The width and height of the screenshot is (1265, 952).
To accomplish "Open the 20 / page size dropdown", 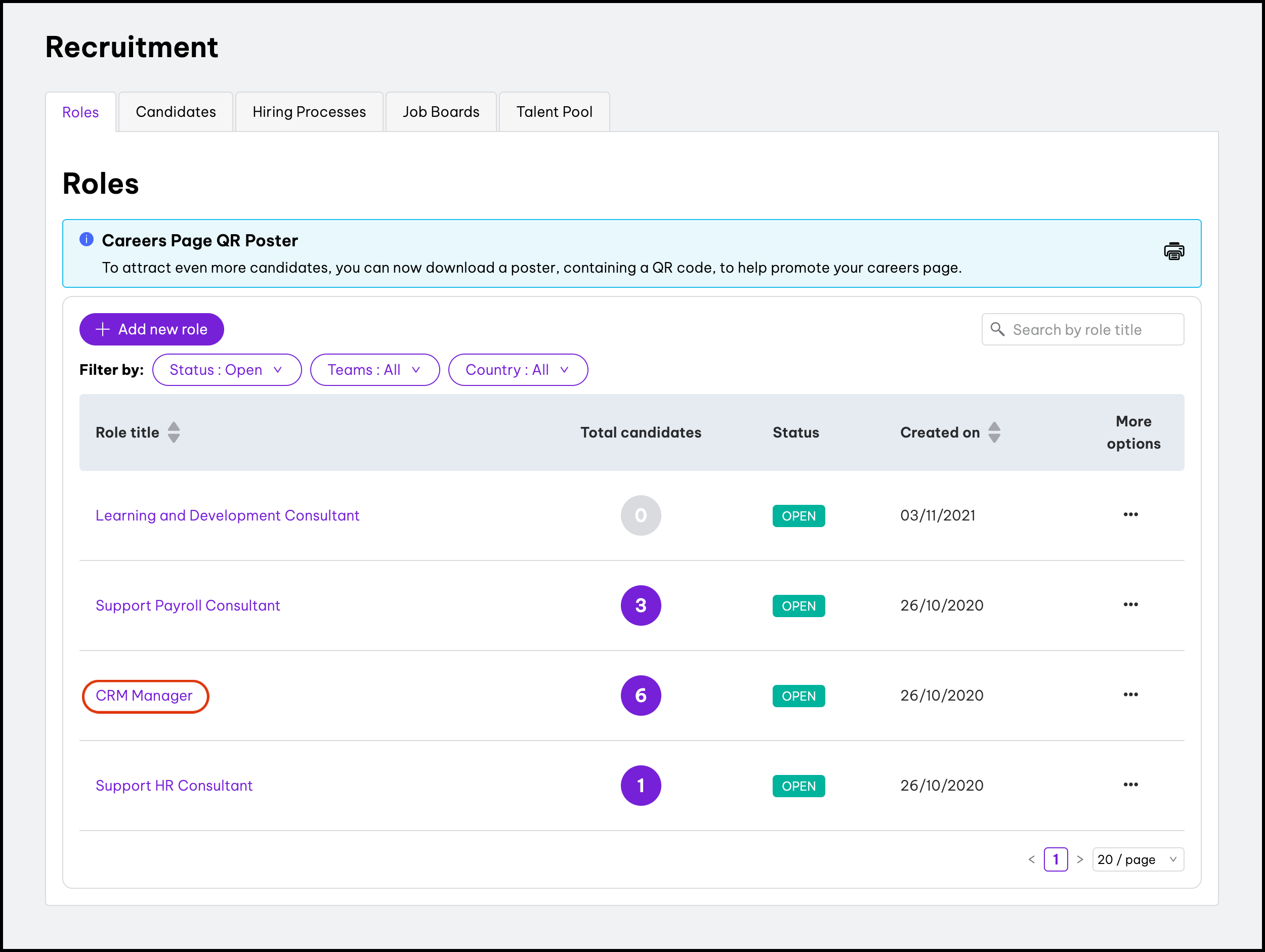I will click(1137, 859).
